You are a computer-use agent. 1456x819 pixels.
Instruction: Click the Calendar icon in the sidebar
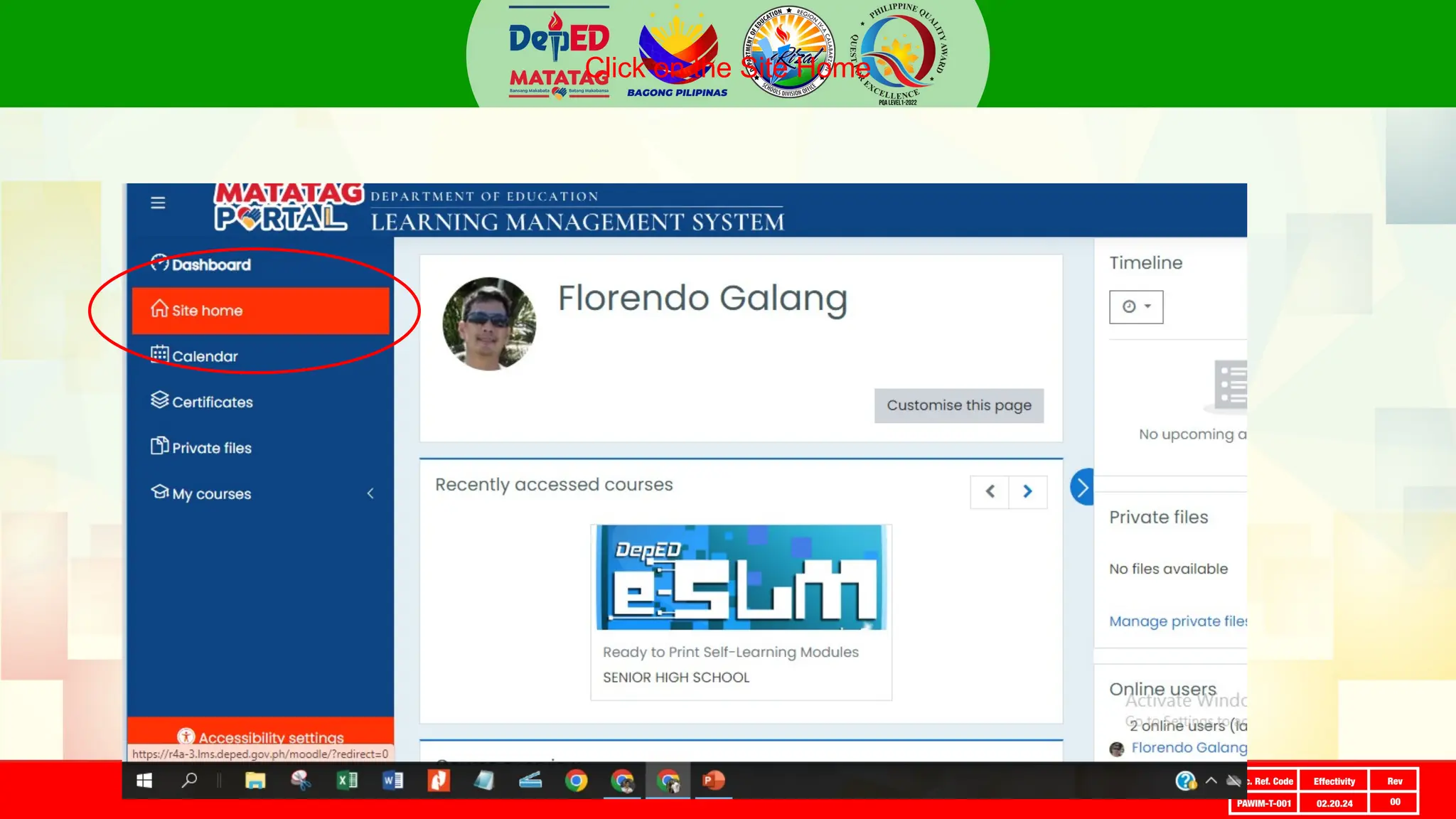tap(159, 354)
